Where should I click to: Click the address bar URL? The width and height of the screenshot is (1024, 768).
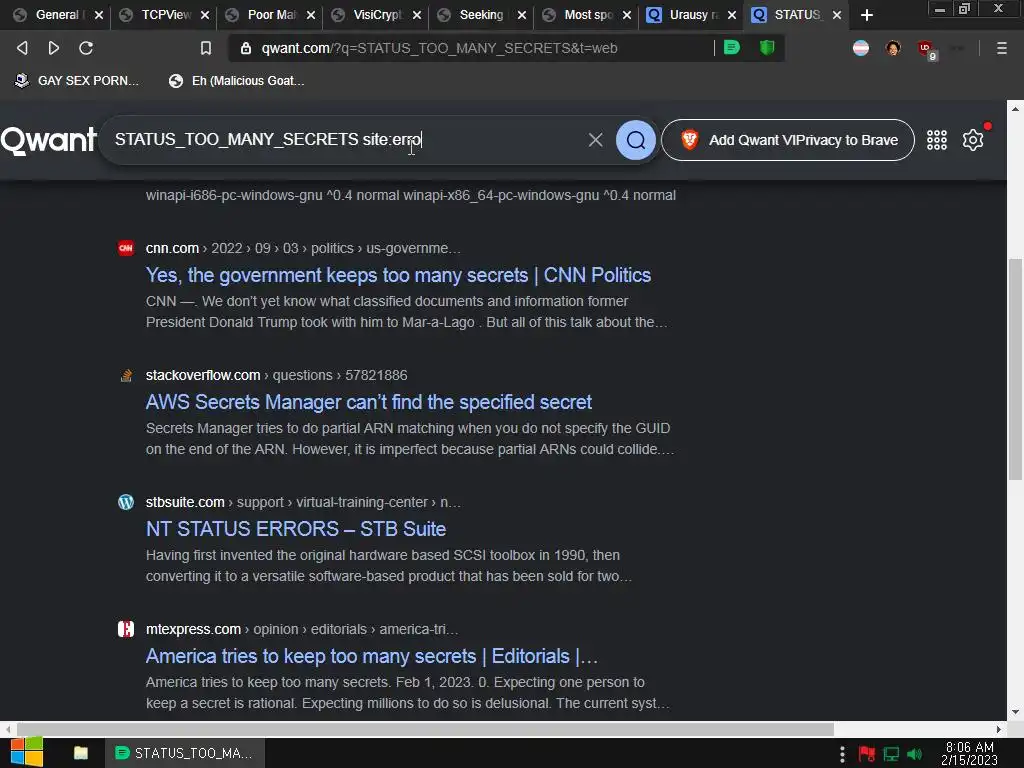point(439,48)
